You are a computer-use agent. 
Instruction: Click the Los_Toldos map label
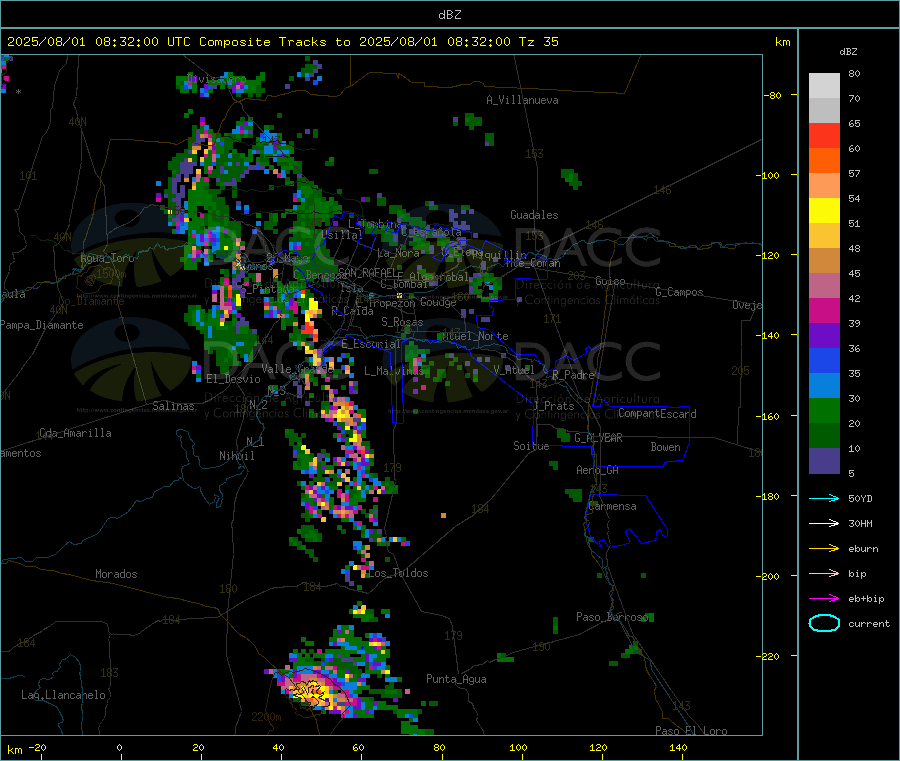coord(398,573)
